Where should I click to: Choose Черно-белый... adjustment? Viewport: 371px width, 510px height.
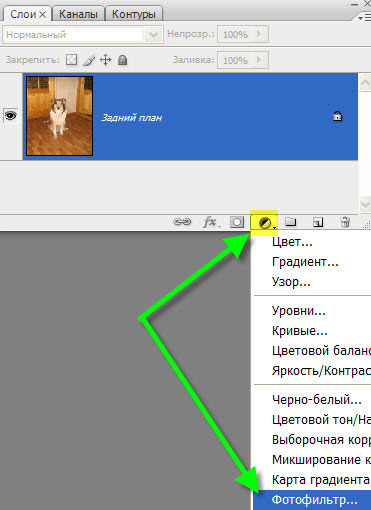(x=317, y=400)
